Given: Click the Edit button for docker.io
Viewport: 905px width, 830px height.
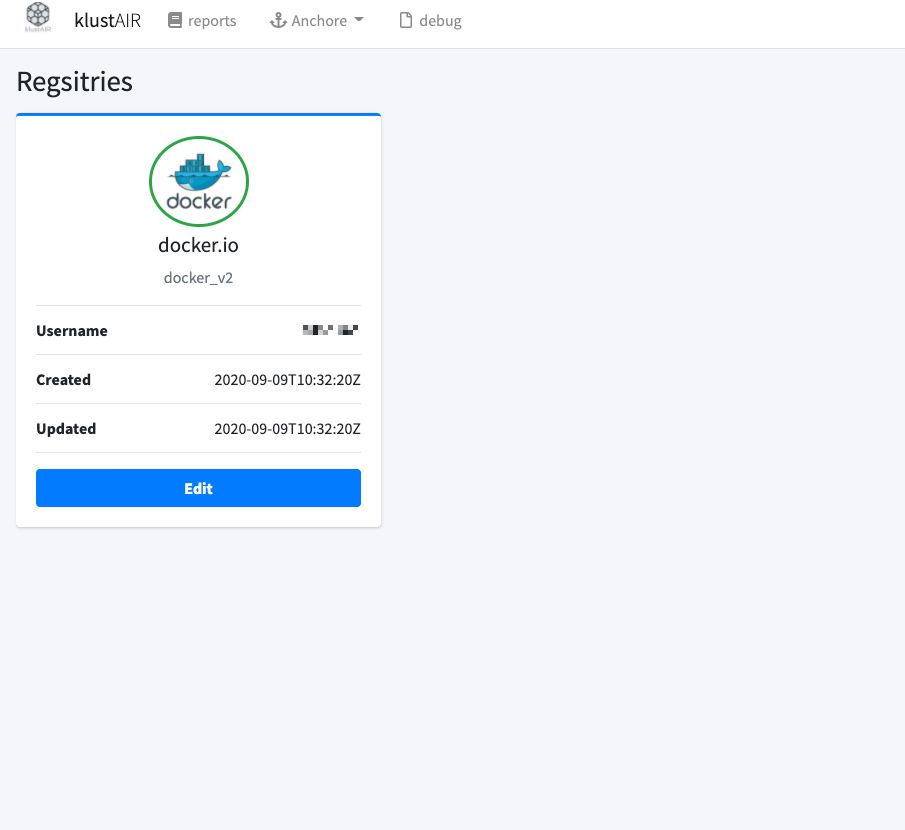Looking at the screenshot, I should 199,488.
